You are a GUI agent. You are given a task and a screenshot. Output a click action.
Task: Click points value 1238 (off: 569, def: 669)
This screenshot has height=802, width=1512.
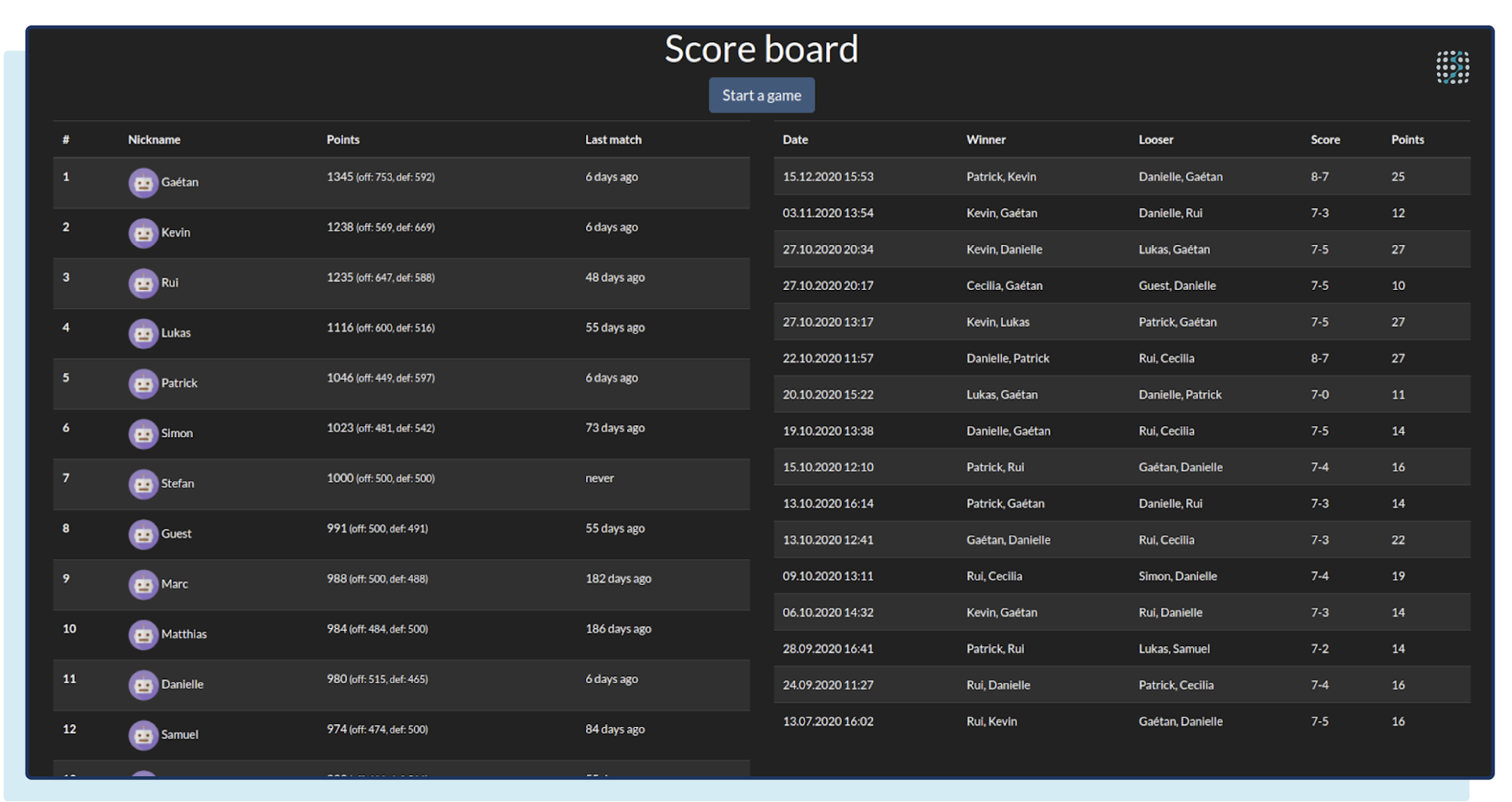pyautogui.click(x=380, y=227)
